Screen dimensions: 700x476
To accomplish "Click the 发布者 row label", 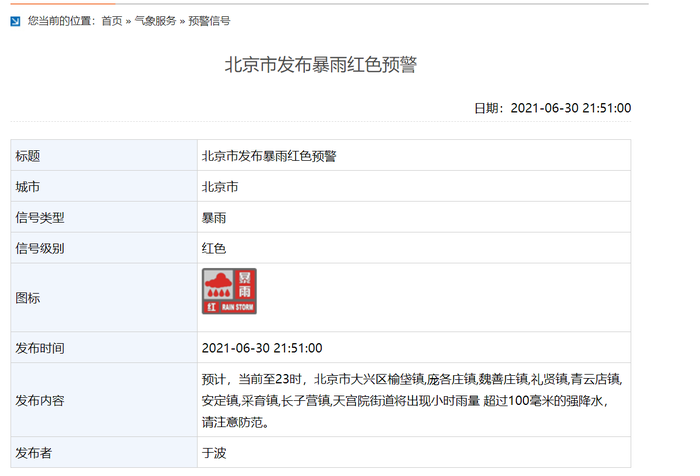I will (33, 453).
